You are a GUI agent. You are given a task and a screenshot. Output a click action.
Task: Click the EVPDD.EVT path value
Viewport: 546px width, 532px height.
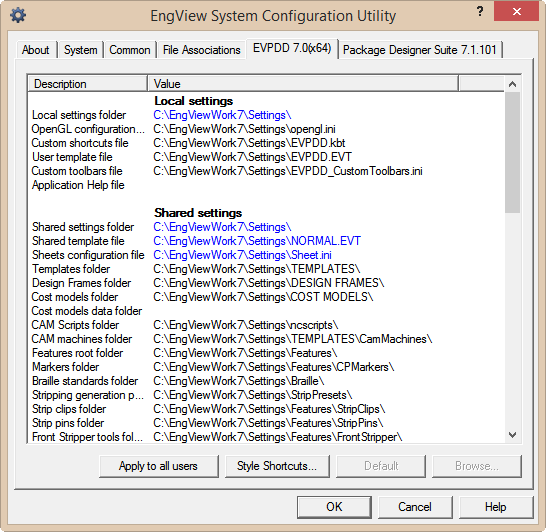tap(252, 157)
